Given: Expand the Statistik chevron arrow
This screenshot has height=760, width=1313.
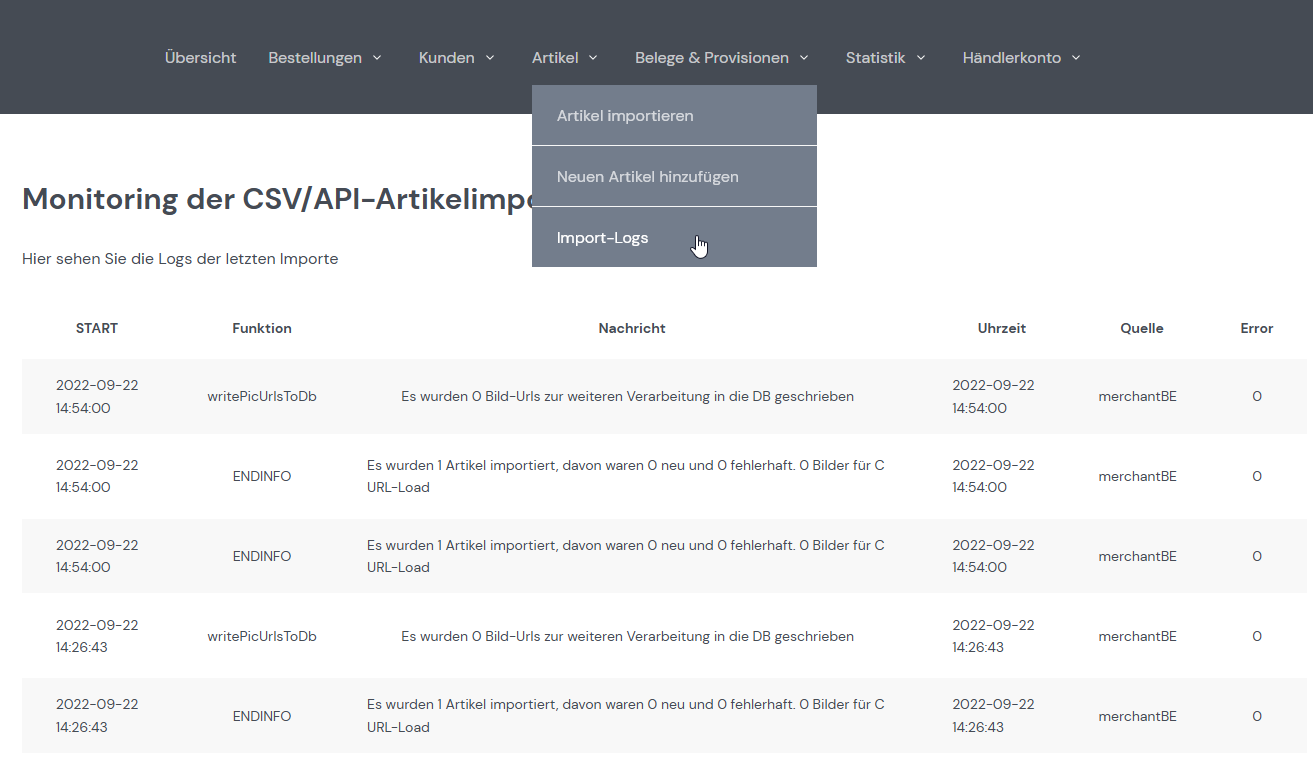Looking at the screenshot, I should click(x=921, y=58).
